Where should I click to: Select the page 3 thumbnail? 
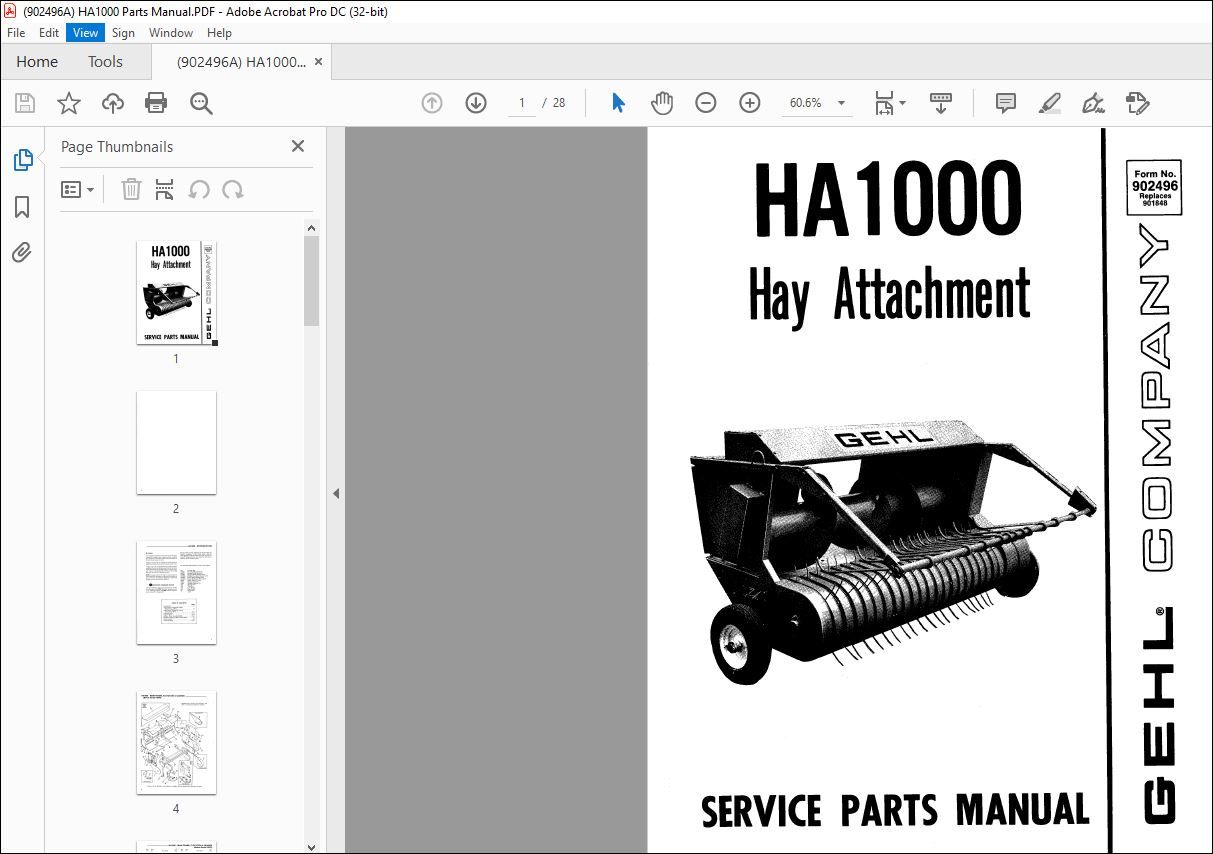(x=176, y=593)
